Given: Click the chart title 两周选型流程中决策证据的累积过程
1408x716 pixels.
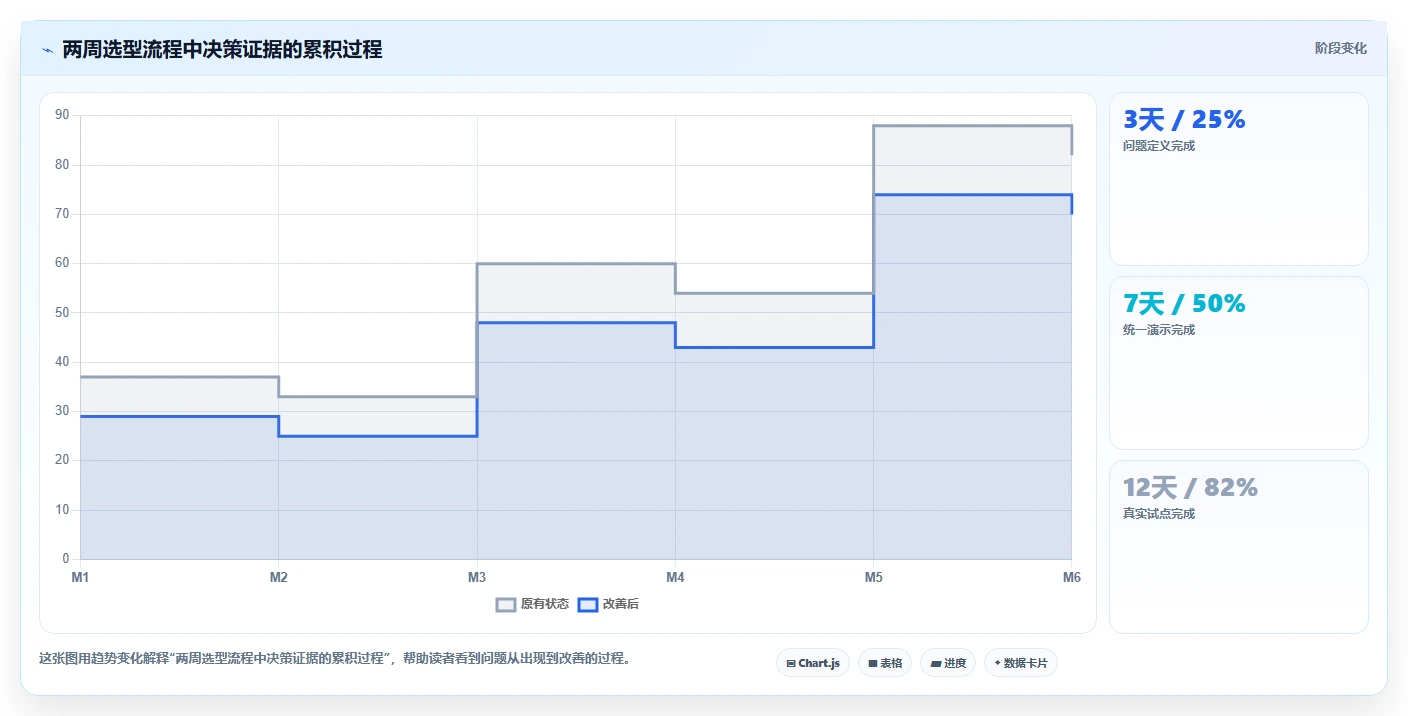Looking at the screenshot, I should click(222, 49).
